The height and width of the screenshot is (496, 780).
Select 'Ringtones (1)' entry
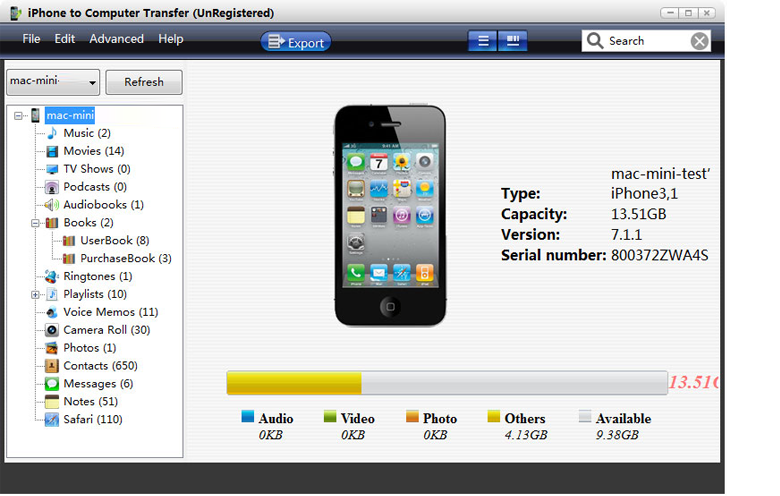98,277
